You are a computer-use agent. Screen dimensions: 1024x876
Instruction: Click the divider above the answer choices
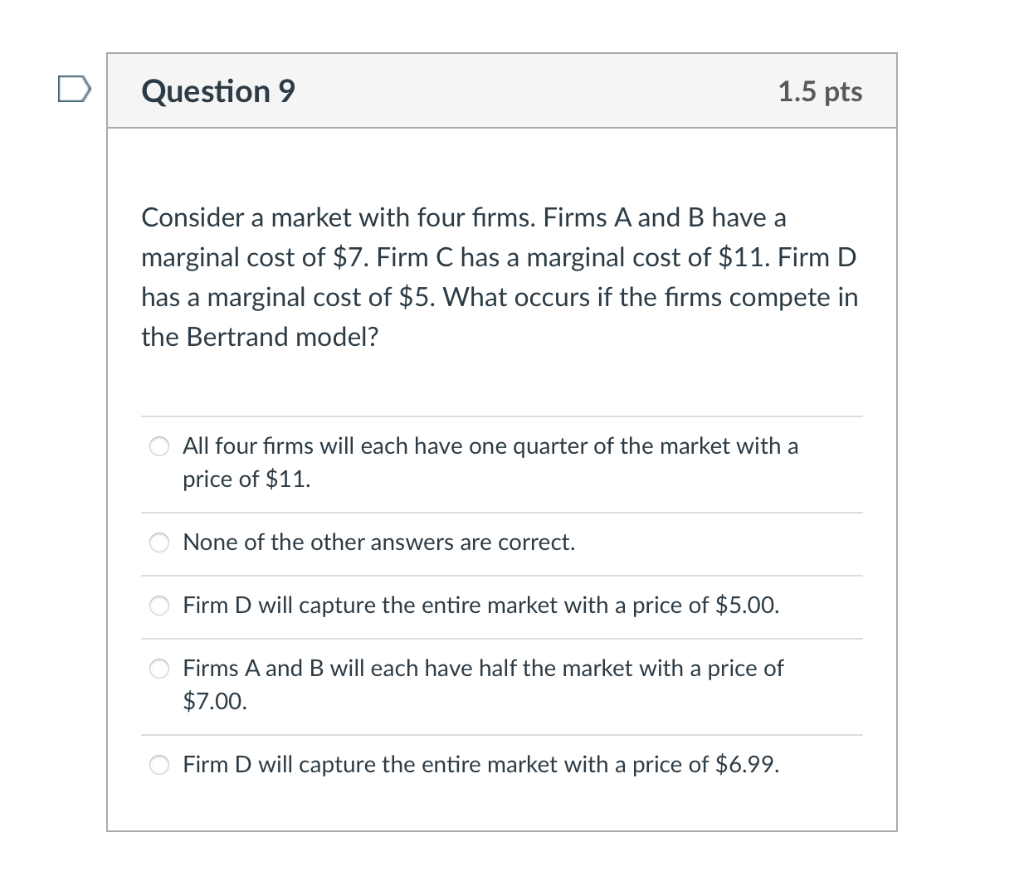(x=500, y=416)
